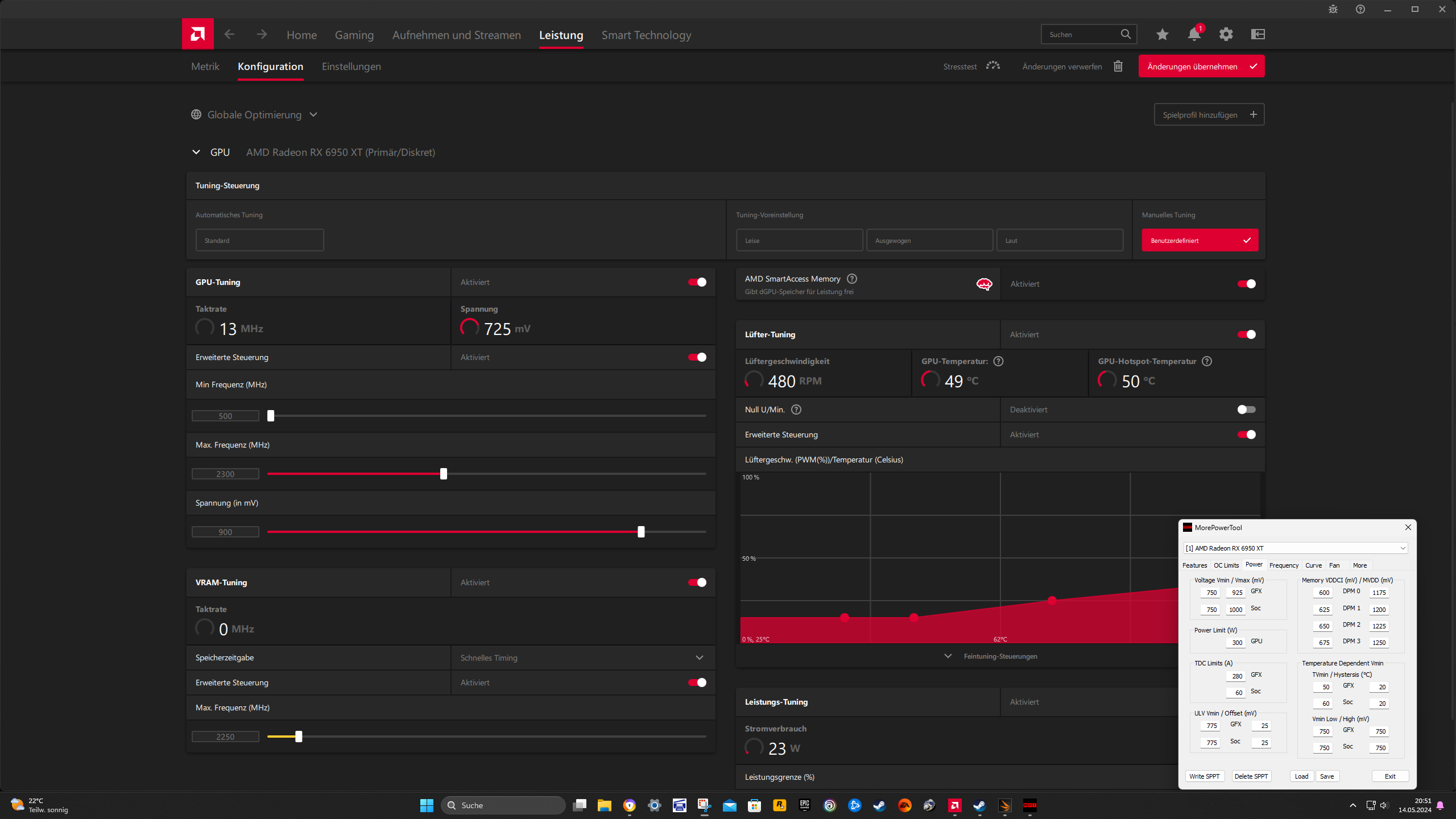The height and width of the screenshot is (819, 1456).
Task: Click help icon next to Null U/Min.
Action: point(796,409)
